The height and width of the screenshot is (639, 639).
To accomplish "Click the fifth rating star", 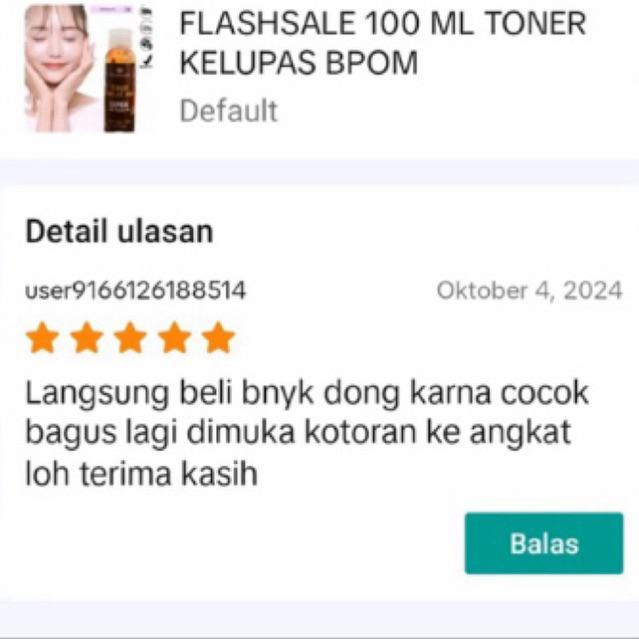I will pos(218,337).
